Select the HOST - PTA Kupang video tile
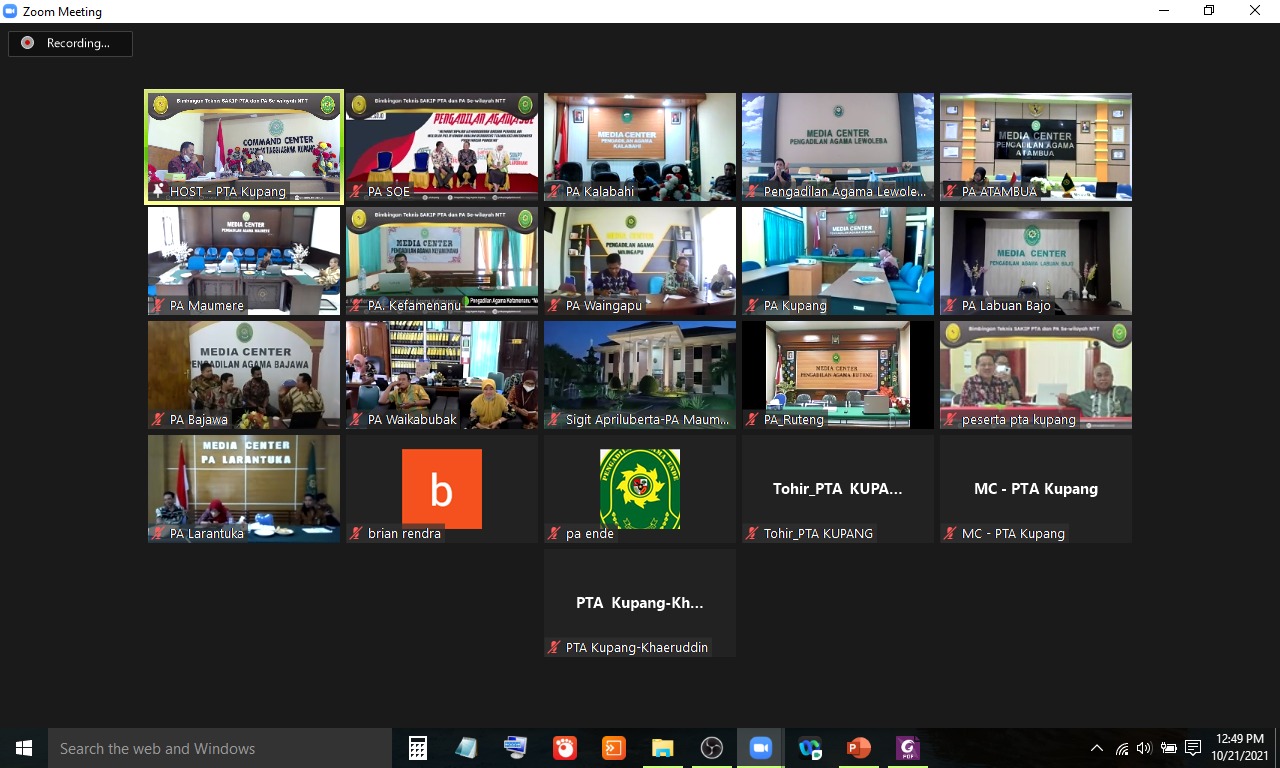 [244, 147]
